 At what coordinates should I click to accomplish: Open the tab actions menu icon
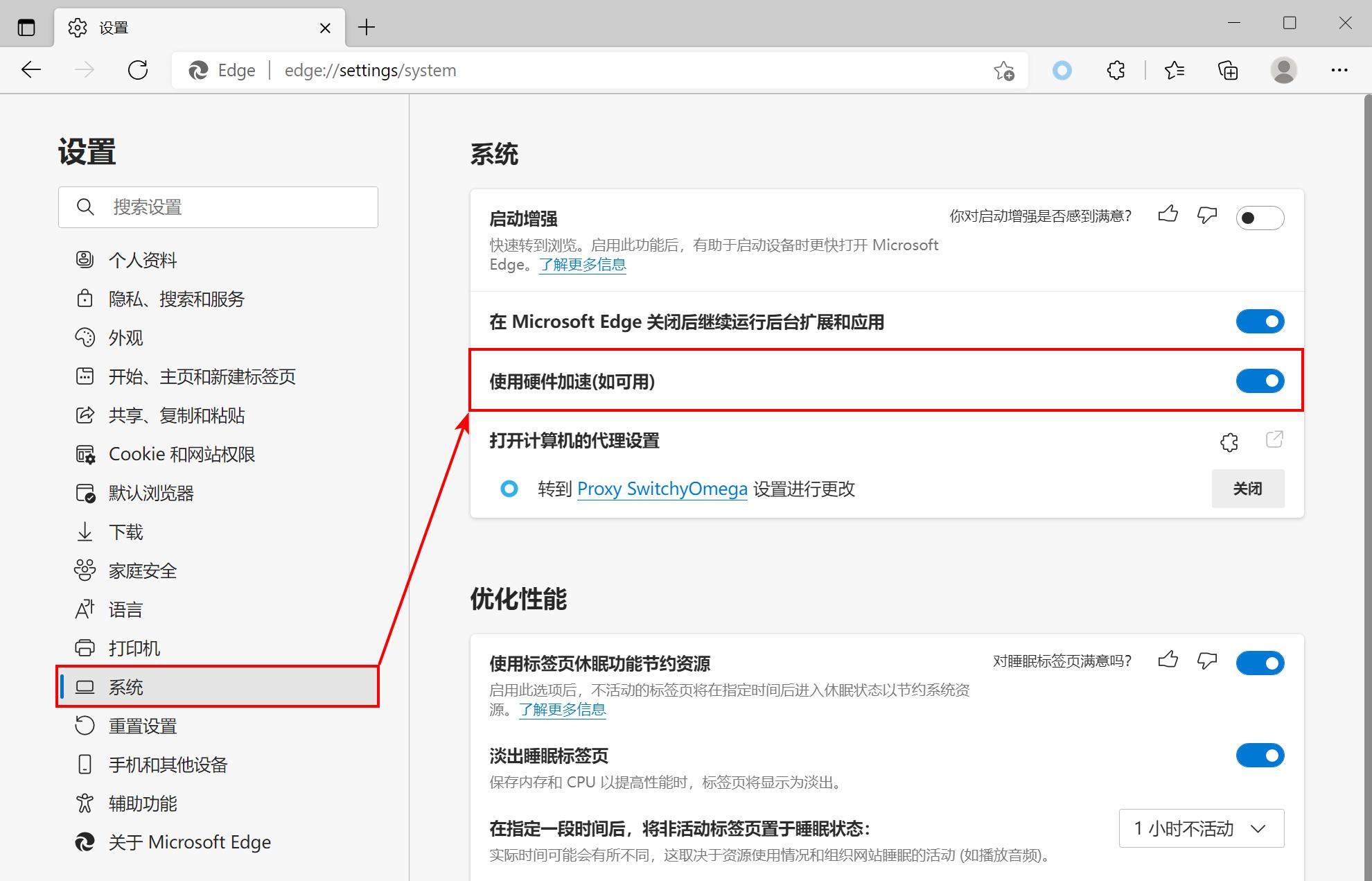(26, 28)
